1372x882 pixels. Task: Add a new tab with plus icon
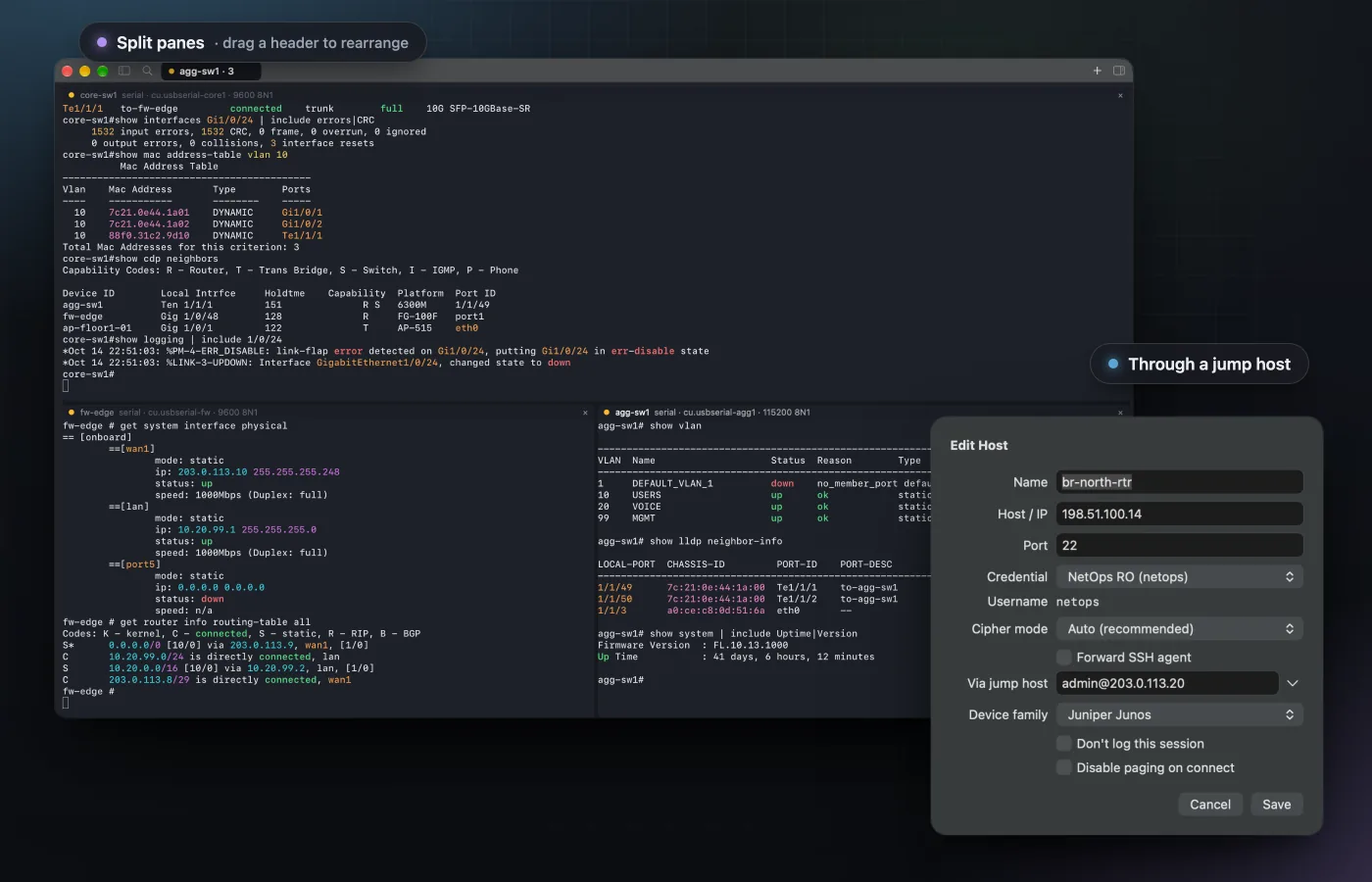[1097, 71]
